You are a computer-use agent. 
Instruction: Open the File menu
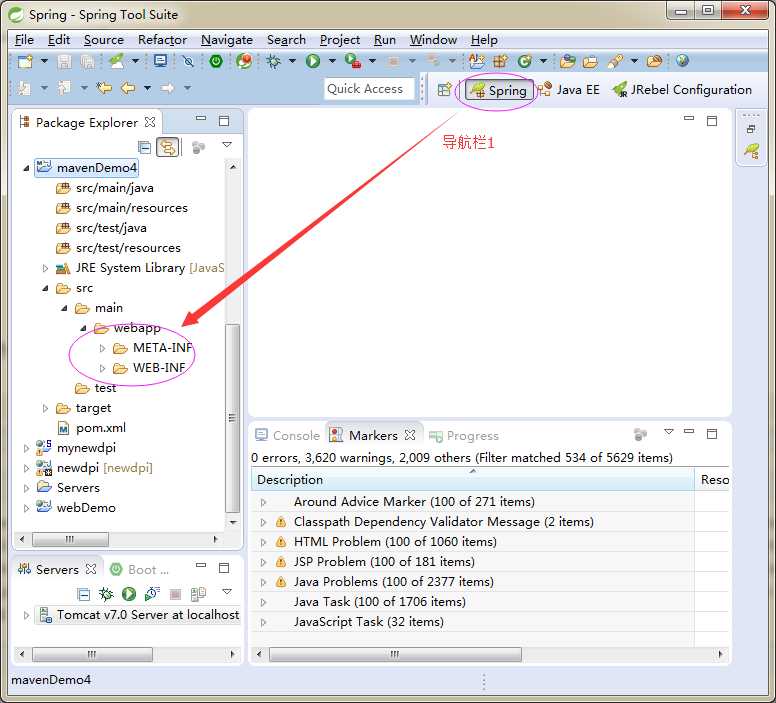[24, 40]
